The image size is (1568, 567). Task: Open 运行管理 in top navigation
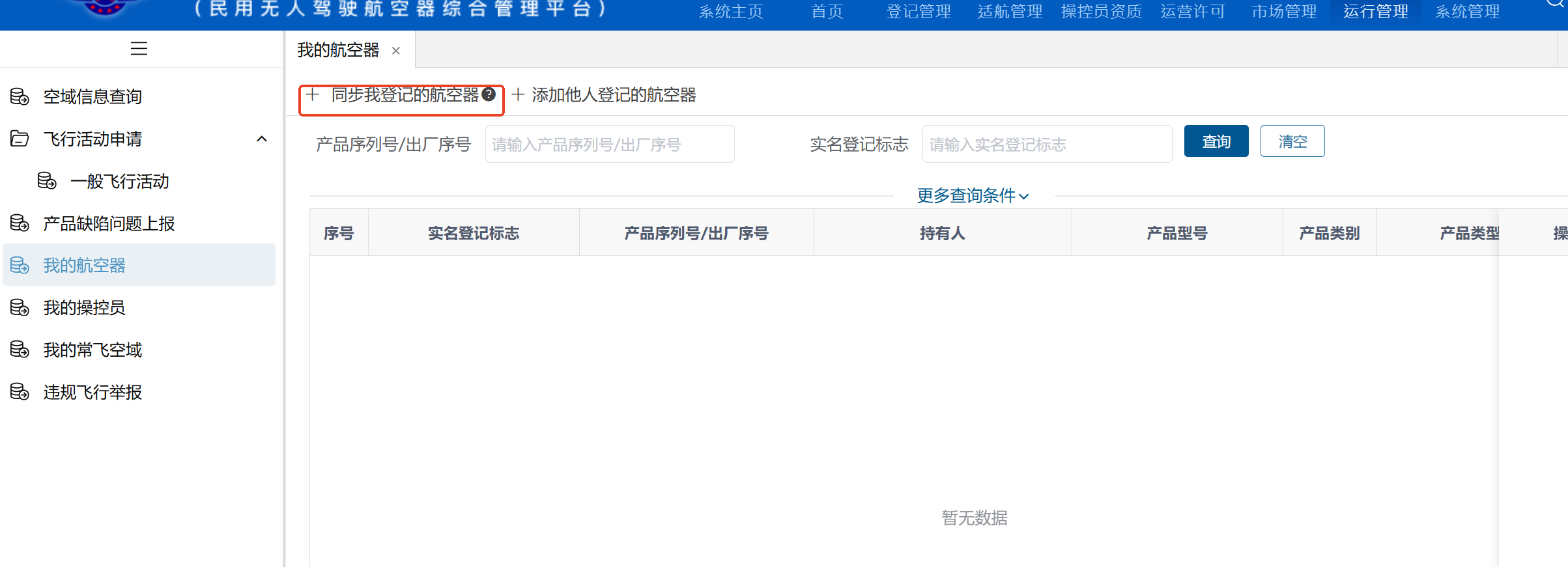pos(1376,12)
